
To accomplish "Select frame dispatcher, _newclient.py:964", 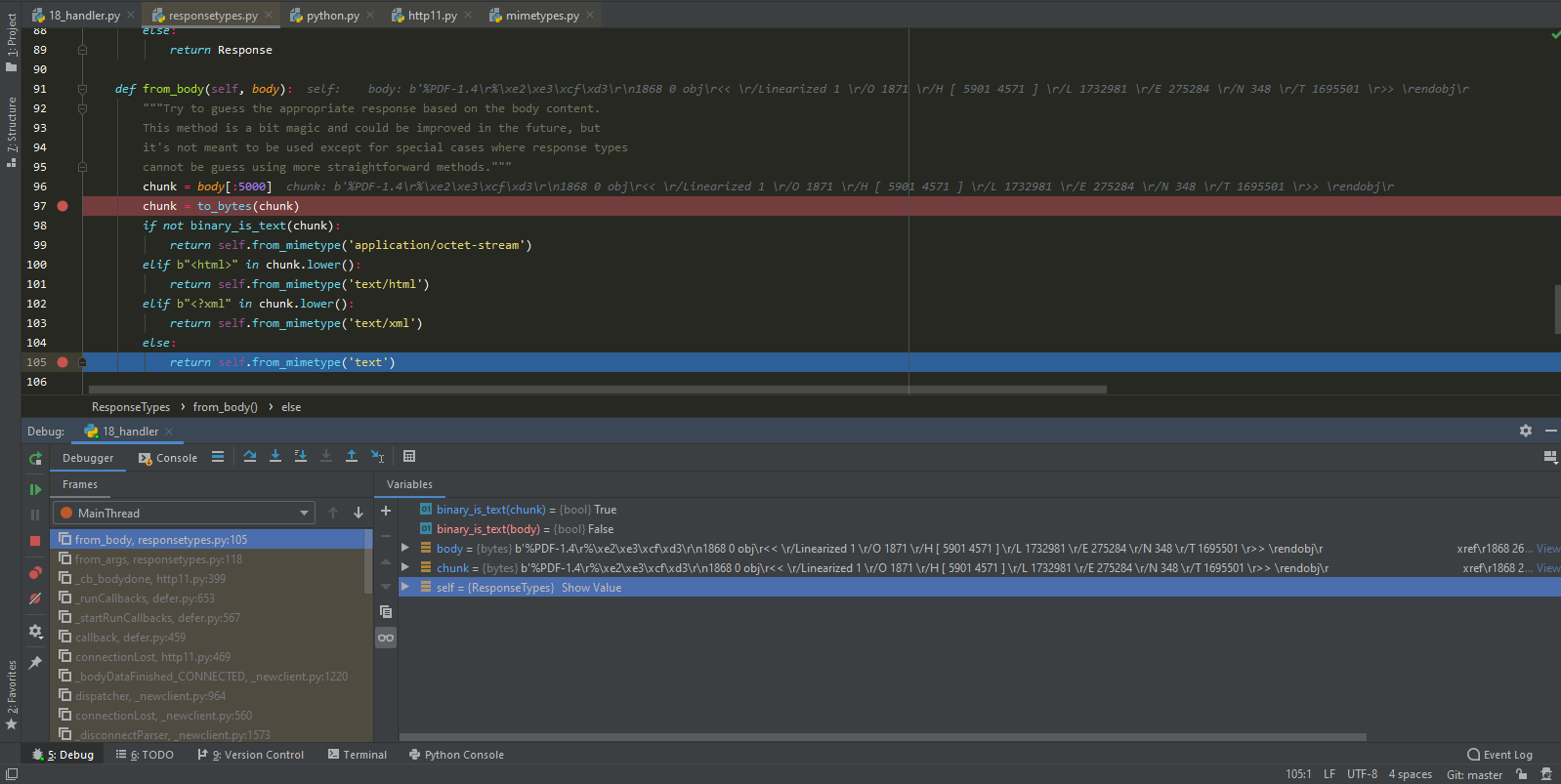I will tap(211, 696).
